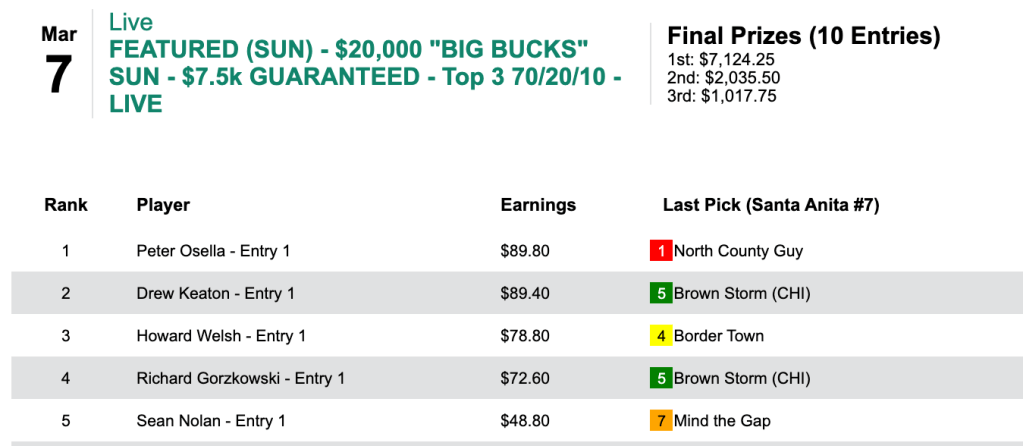The image size is (1023, 446).
Task: Click the orange 7 badge beside Mind the Gap
Action: pos(660,421)
